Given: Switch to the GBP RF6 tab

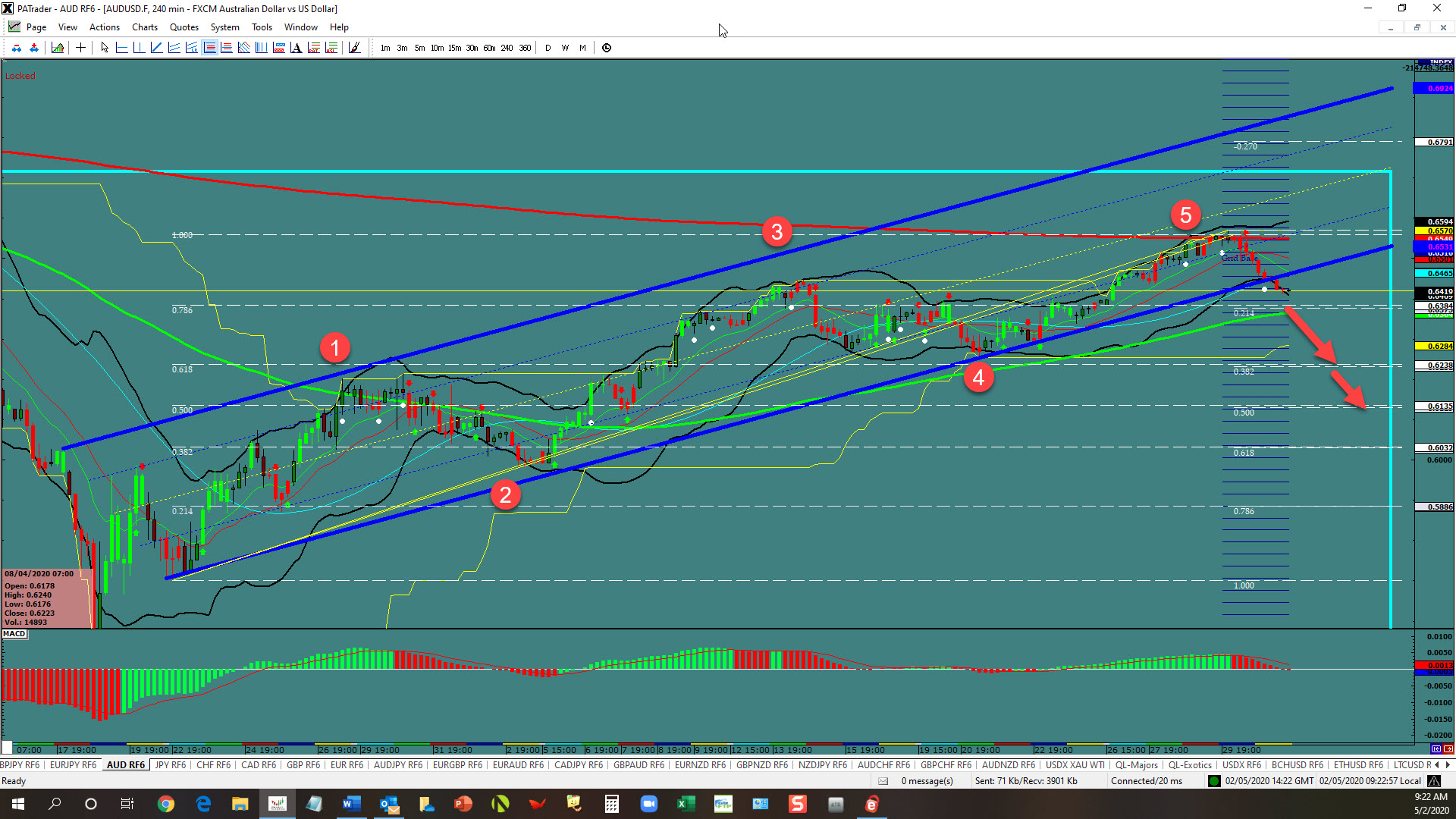Looking at the screenshot, I should (x=303, y=765).
